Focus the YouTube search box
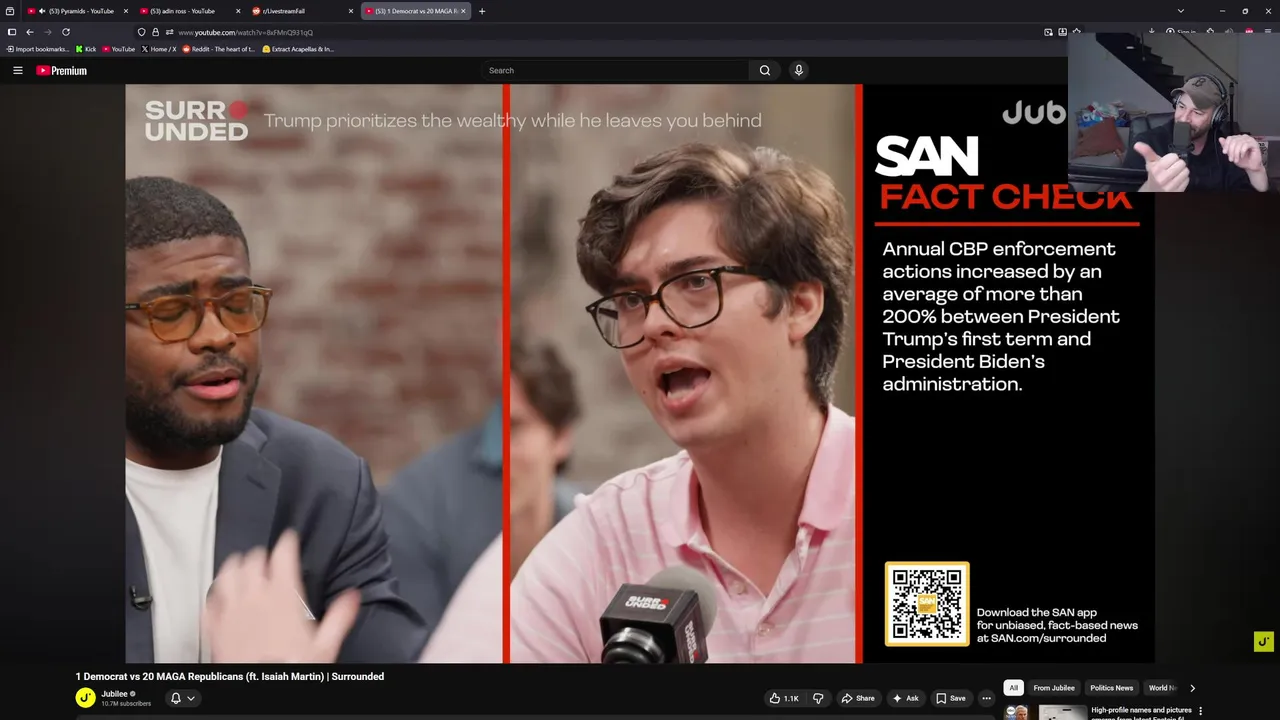 click(x=615, y=70)
